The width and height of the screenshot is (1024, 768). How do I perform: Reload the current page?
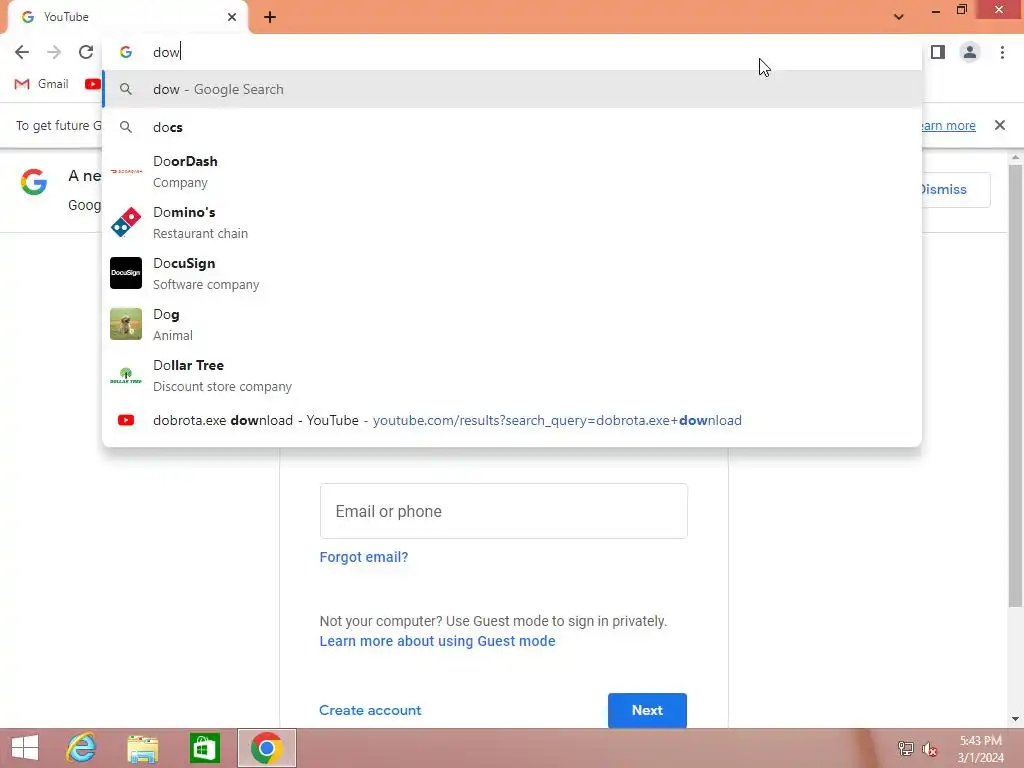click(x=86, y=52)
